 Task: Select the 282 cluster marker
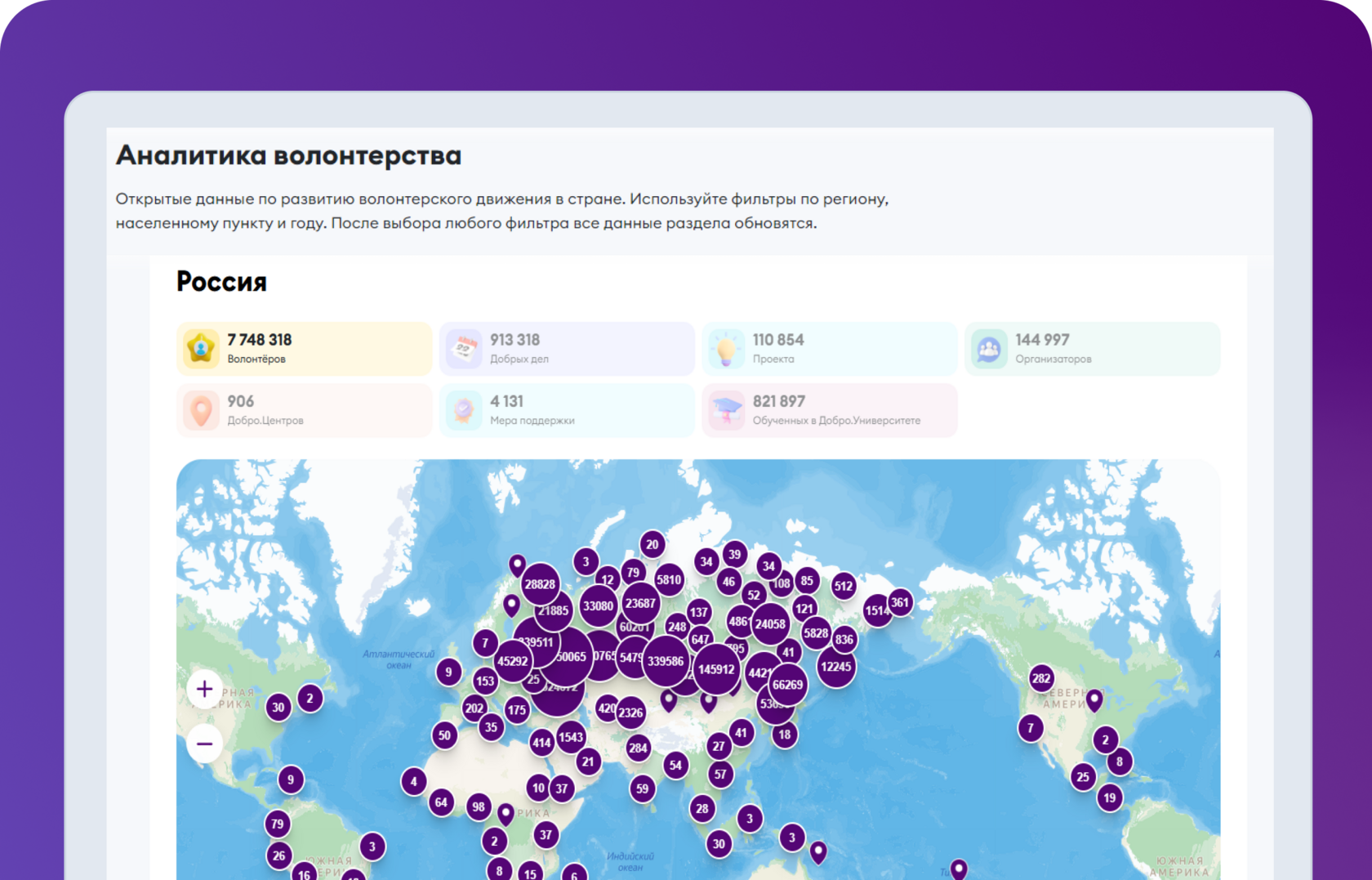(1041, 678)
